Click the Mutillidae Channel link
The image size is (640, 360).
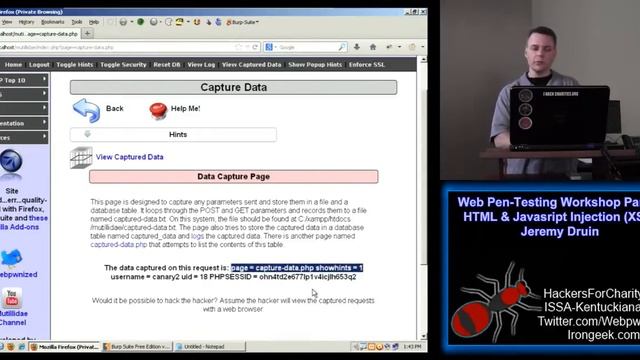click(x=13, y=318)
